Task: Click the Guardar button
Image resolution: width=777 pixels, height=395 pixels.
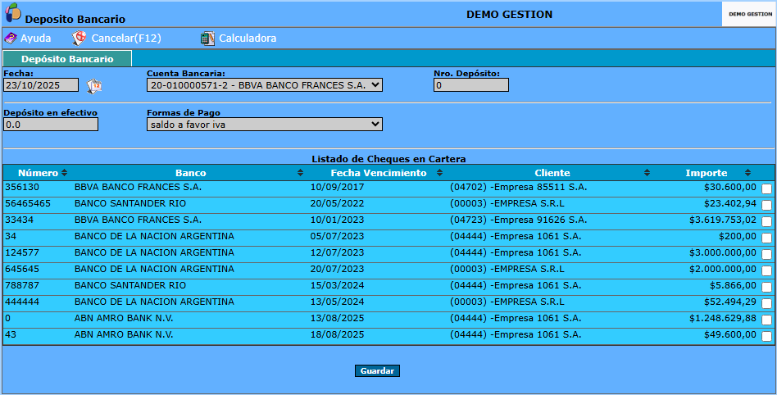Action: [x=377, y=371]
